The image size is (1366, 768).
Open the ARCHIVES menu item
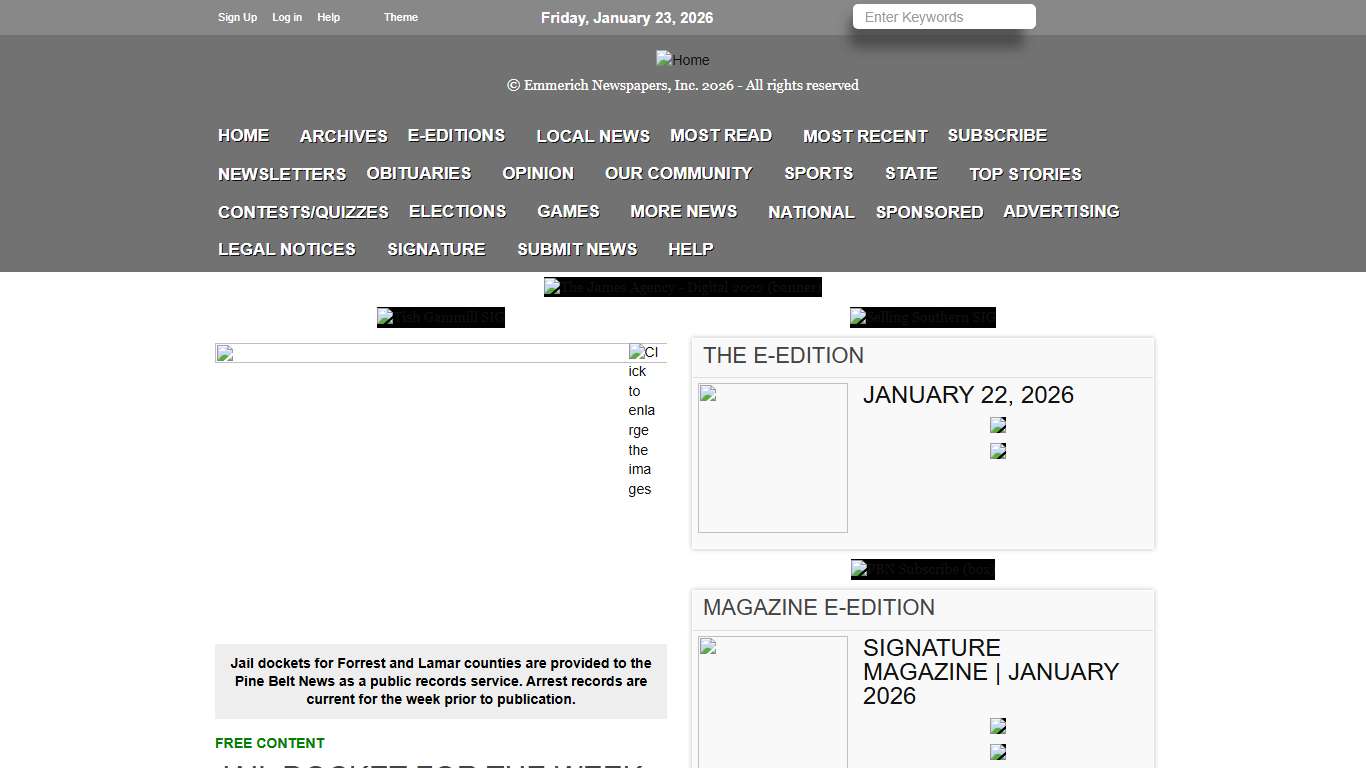(343, 135)
